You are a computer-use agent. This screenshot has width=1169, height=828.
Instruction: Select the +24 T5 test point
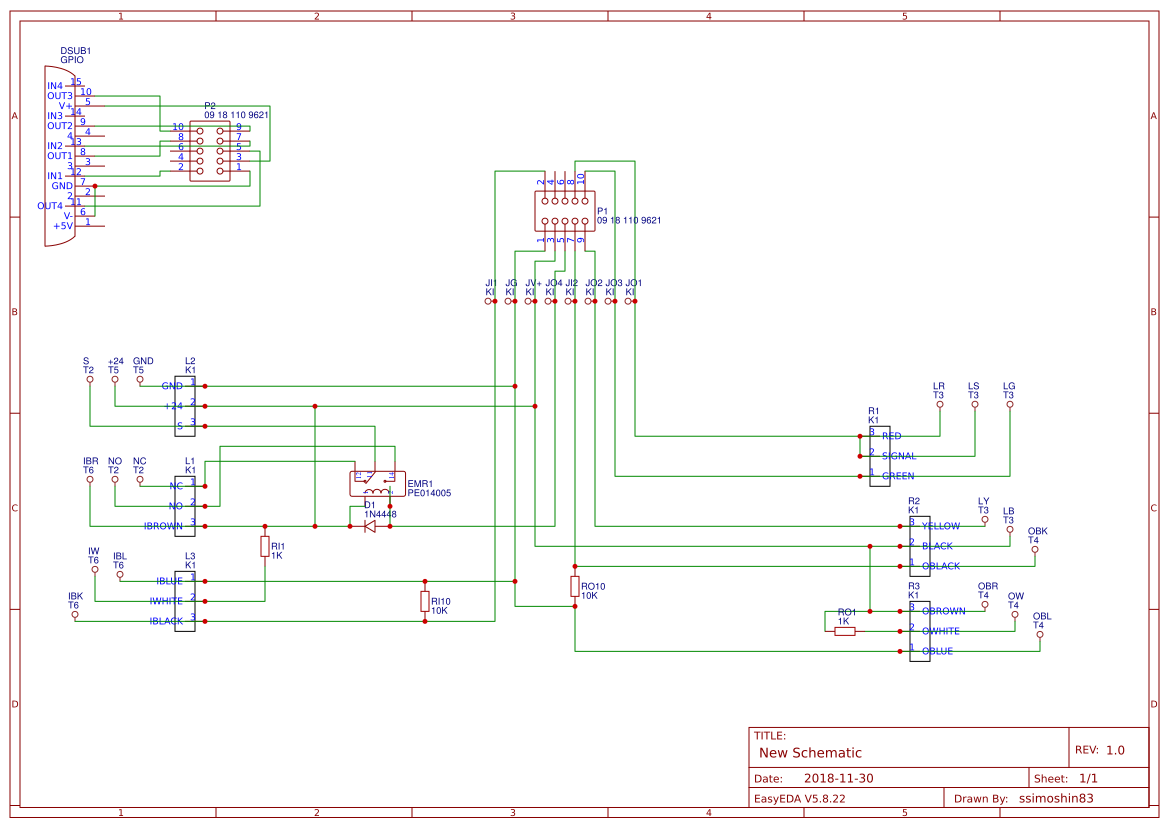tap(114, 378)
